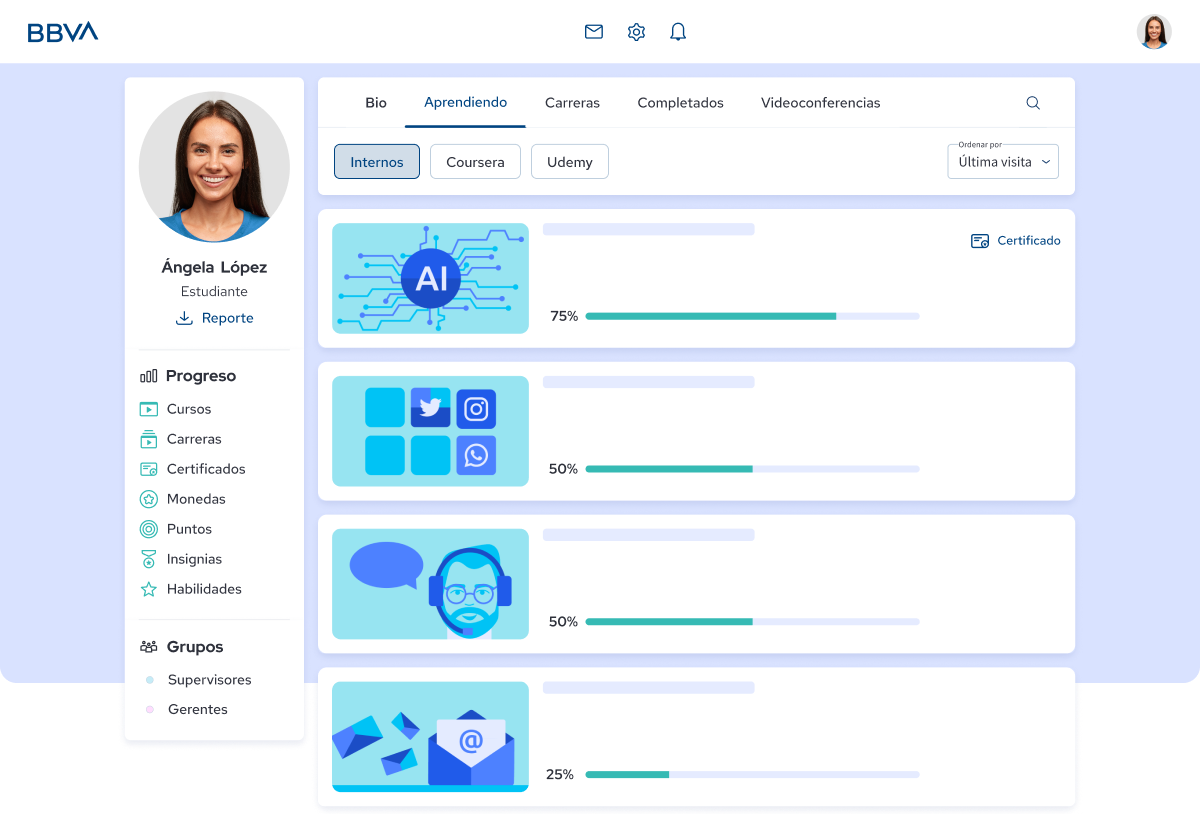
Task: Select the Internos filter chip
Action: tap(377, 162)
